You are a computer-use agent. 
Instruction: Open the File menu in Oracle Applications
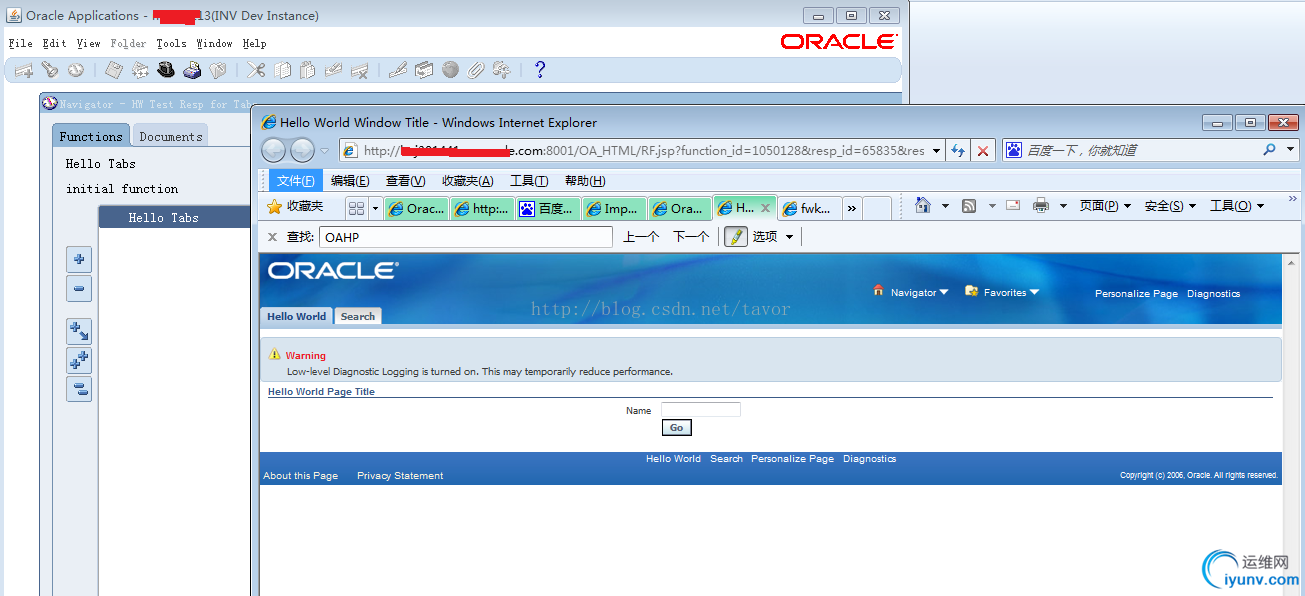21,44
